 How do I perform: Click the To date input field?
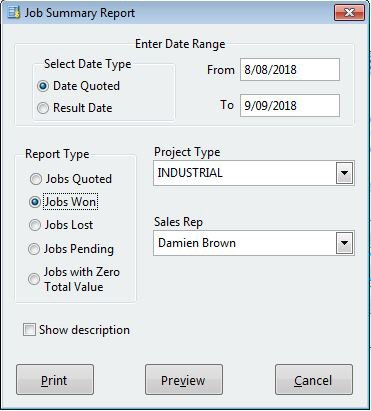pos(290,106)
